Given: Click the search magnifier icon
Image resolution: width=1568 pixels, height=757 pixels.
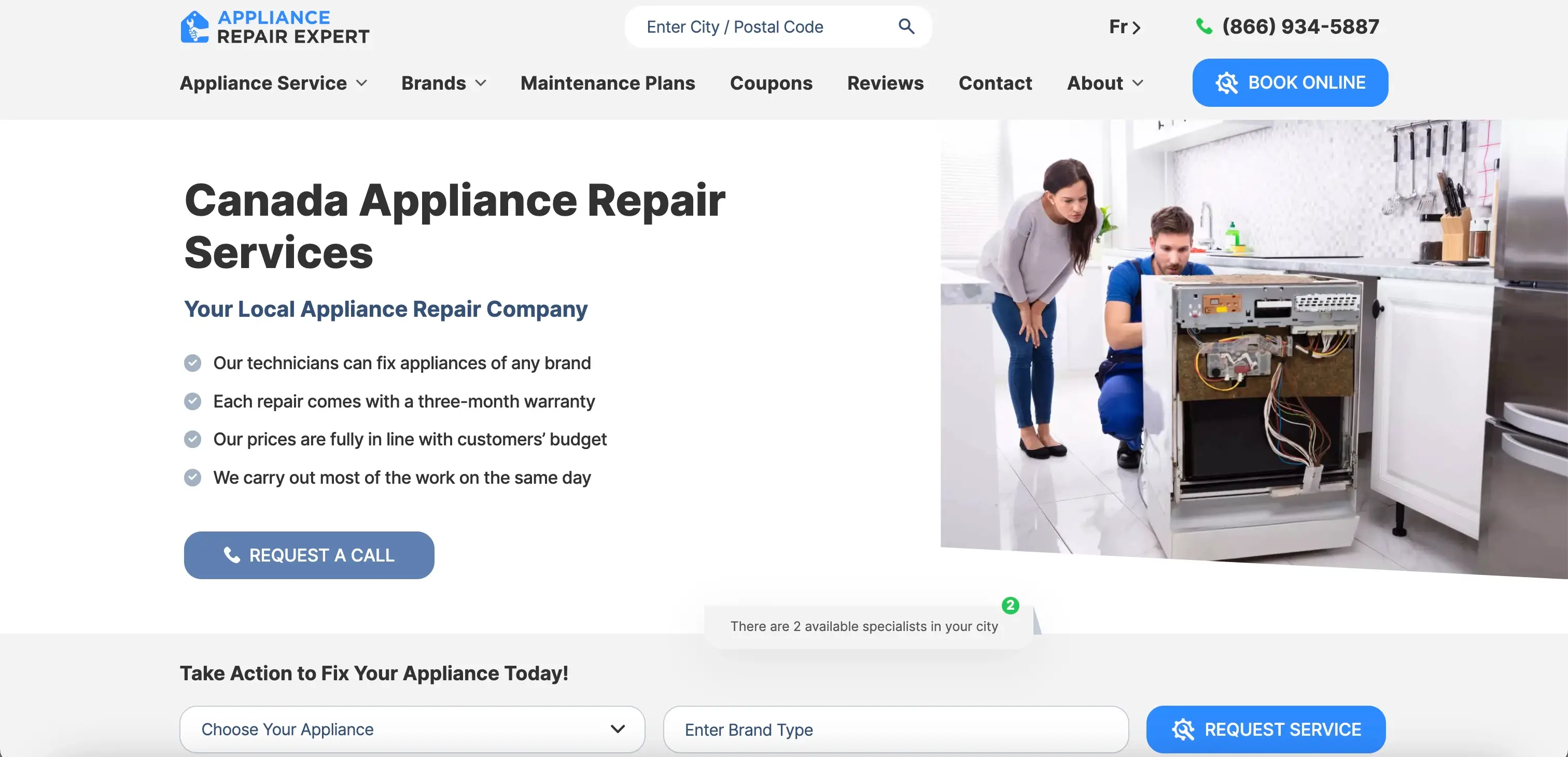Looking at the screenshot, I should click(x=905, y=26).
